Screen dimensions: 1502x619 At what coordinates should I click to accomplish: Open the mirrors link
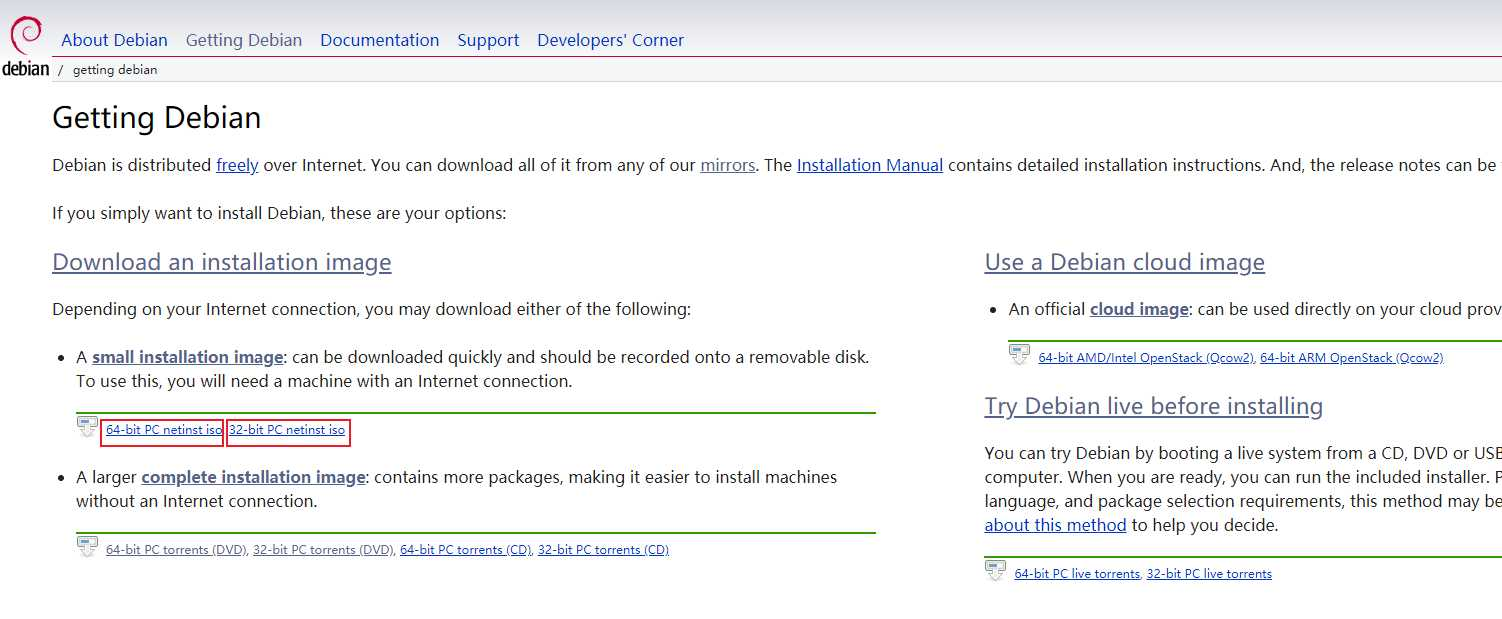(727, 165)
